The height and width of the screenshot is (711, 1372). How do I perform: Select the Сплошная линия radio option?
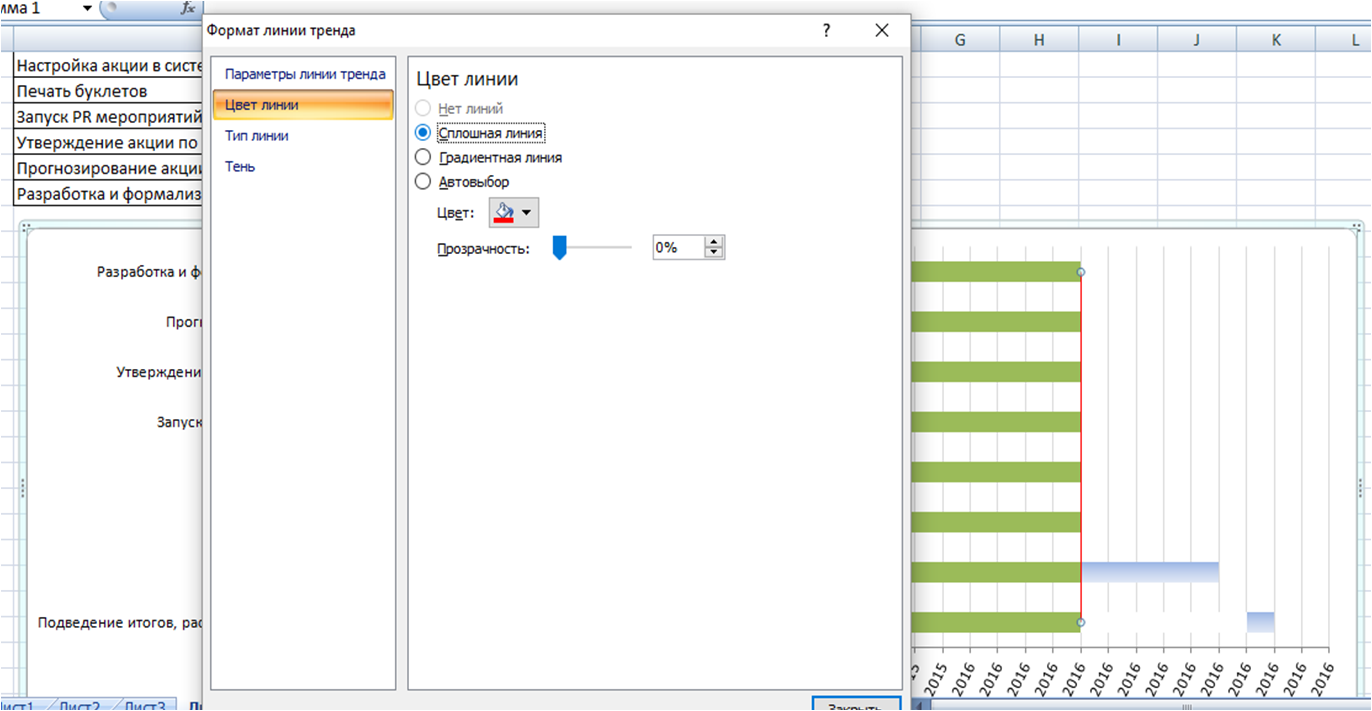click(x=423, y=132)
